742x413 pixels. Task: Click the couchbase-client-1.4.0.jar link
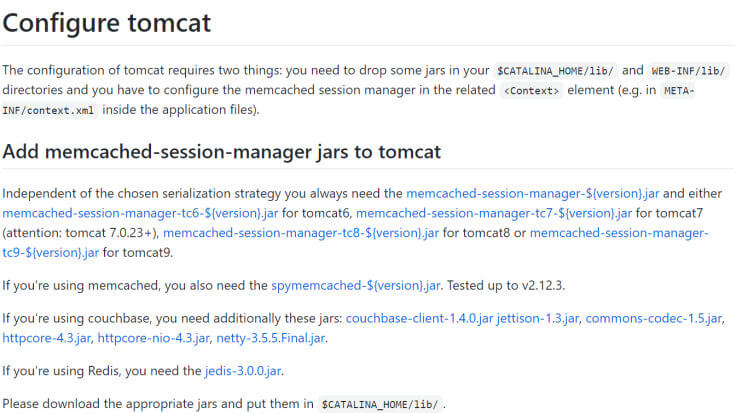tap(419, 318)
